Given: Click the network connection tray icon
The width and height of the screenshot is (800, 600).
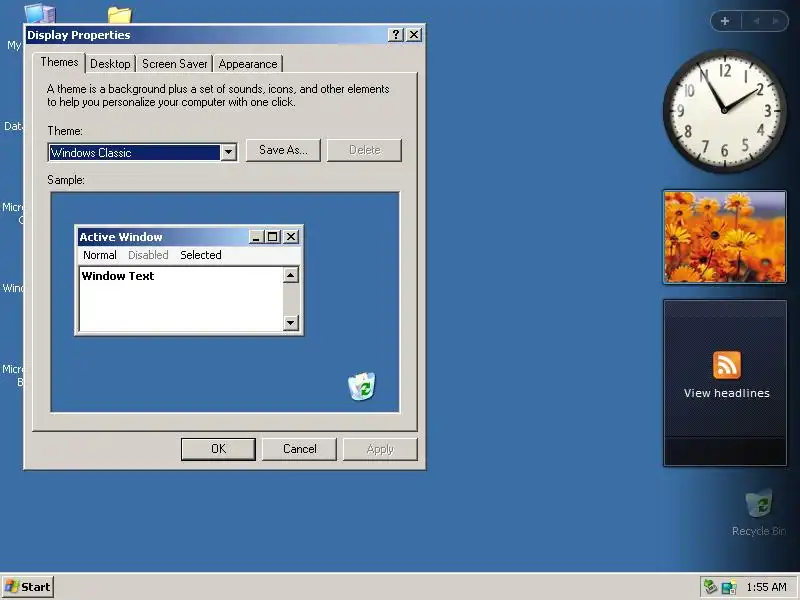Looking at the screenshot, I should tap(729, 587).
